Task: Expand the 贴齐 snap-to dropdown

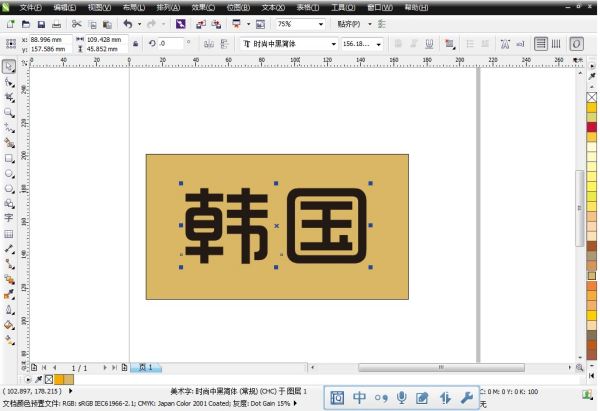Action: point(369,23)
